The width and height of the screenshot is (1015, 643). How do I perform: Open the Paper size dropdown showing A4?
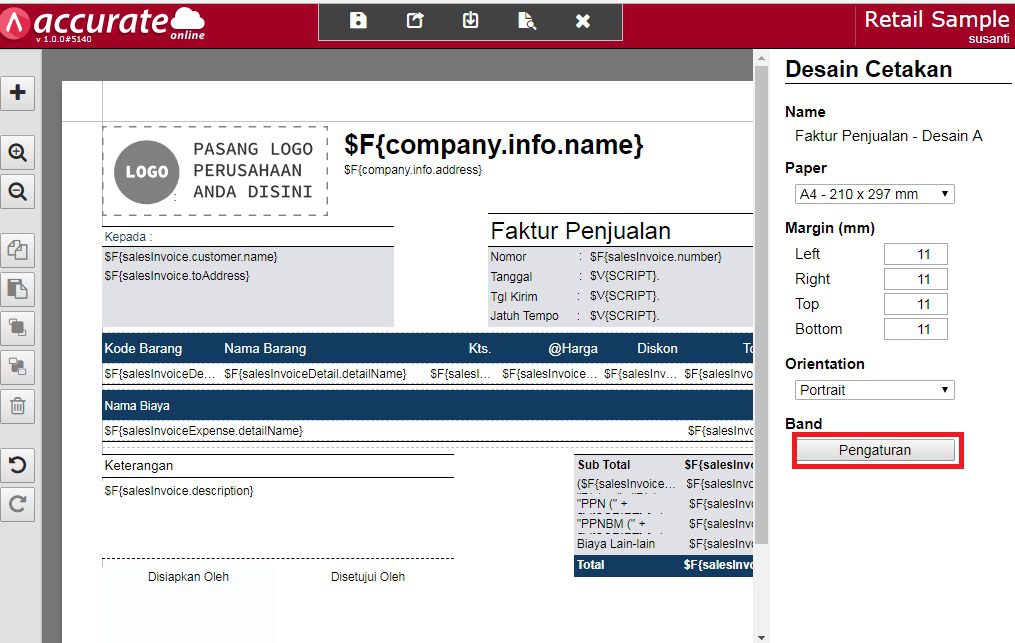point(872,193)
